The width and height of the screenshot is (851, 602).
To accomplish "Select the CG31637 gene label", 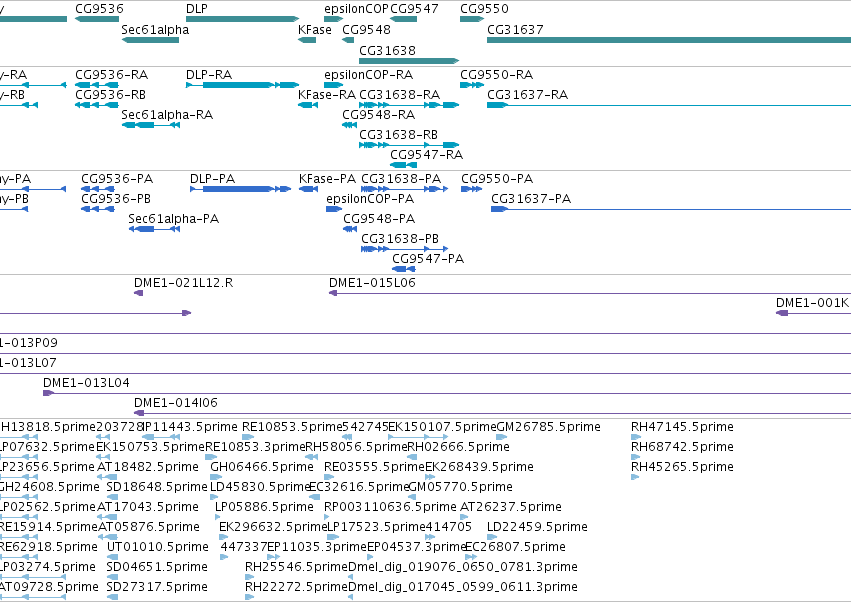I will click(516, 29).
